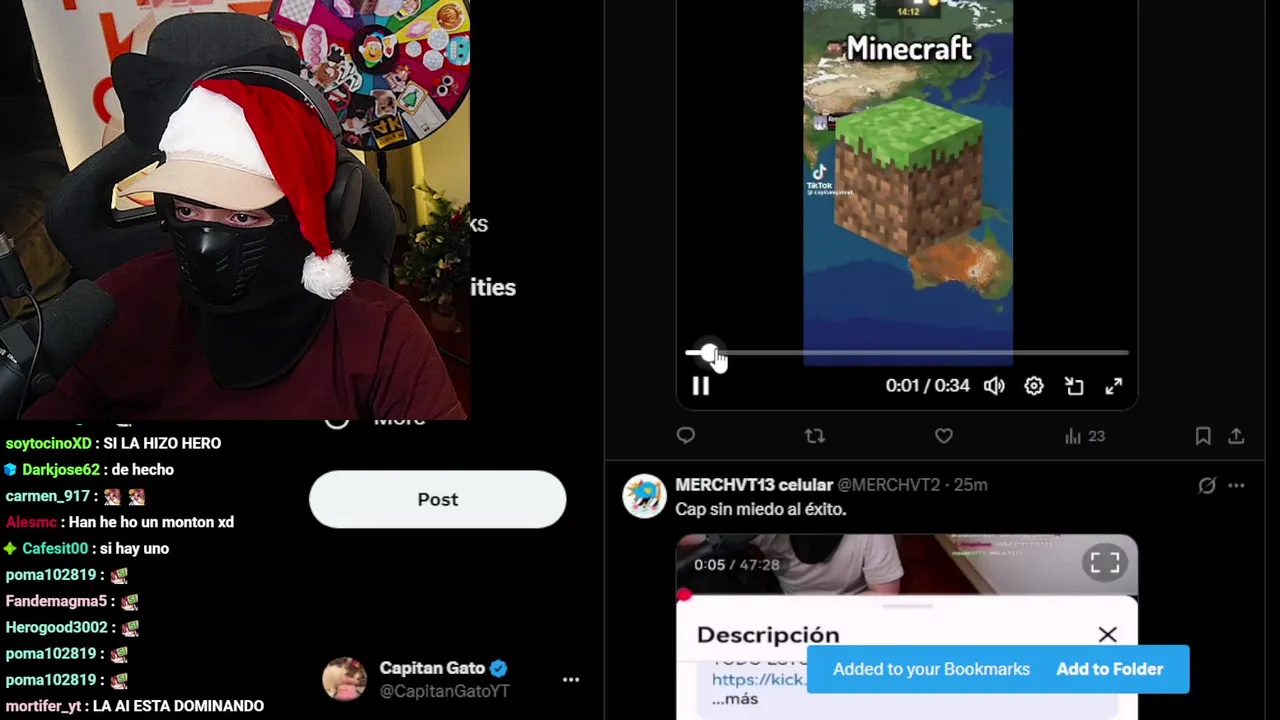
Task: Like the post with the heart icon
Action: tap(944, 435)
